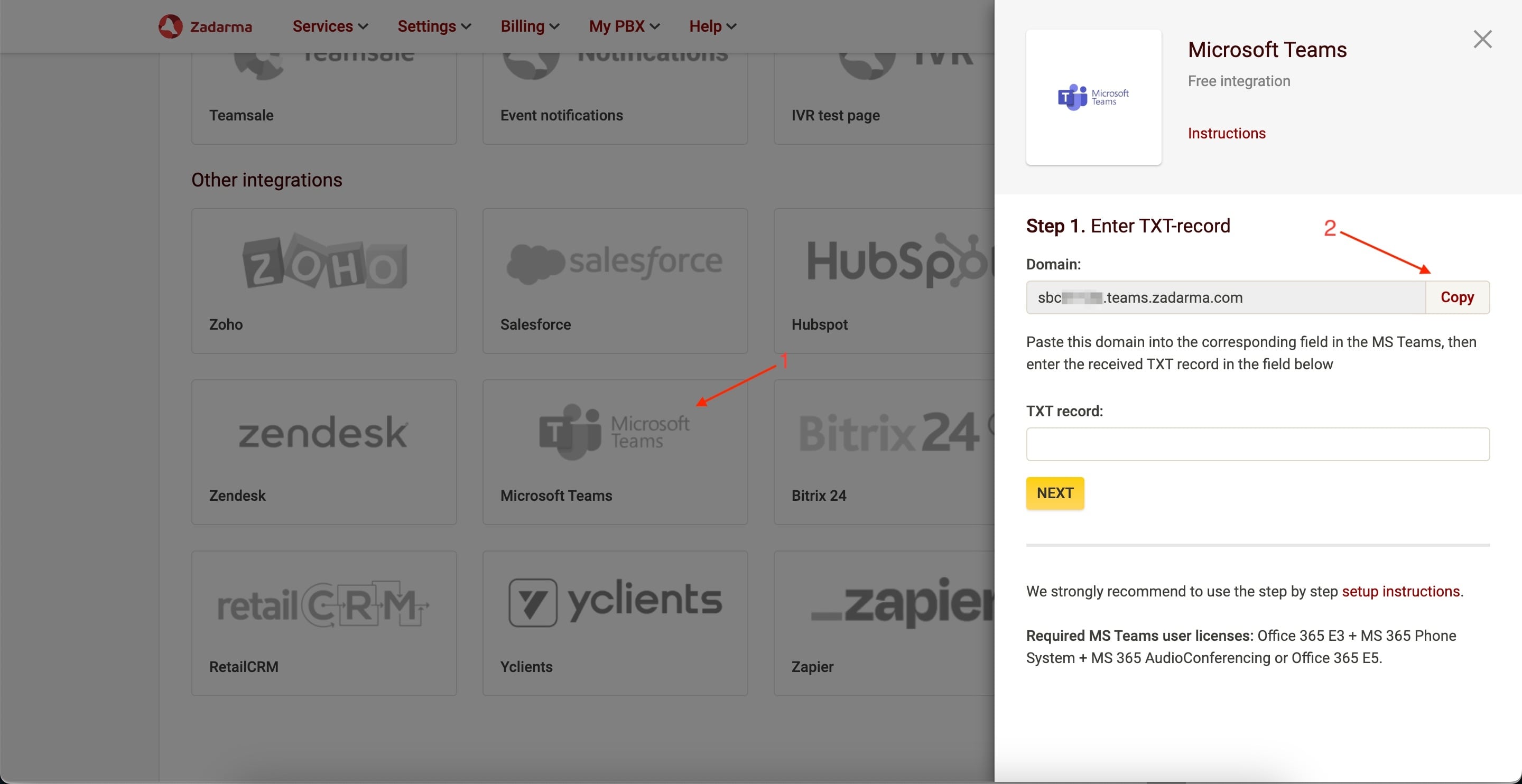The height and width of the screenshot is (784, 1522).
Task: Open the Help menu
Action: 712,26
